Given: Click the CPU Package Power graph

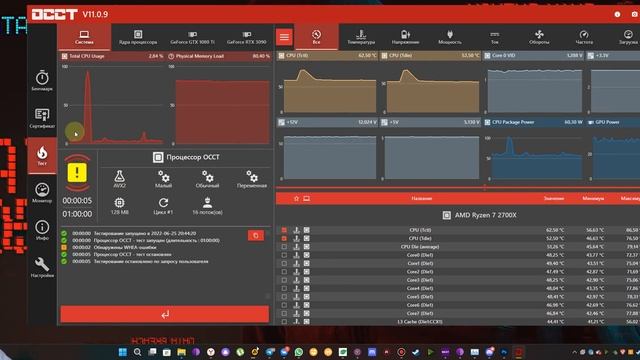Looking at the screenshot, I should coord(534,150).
